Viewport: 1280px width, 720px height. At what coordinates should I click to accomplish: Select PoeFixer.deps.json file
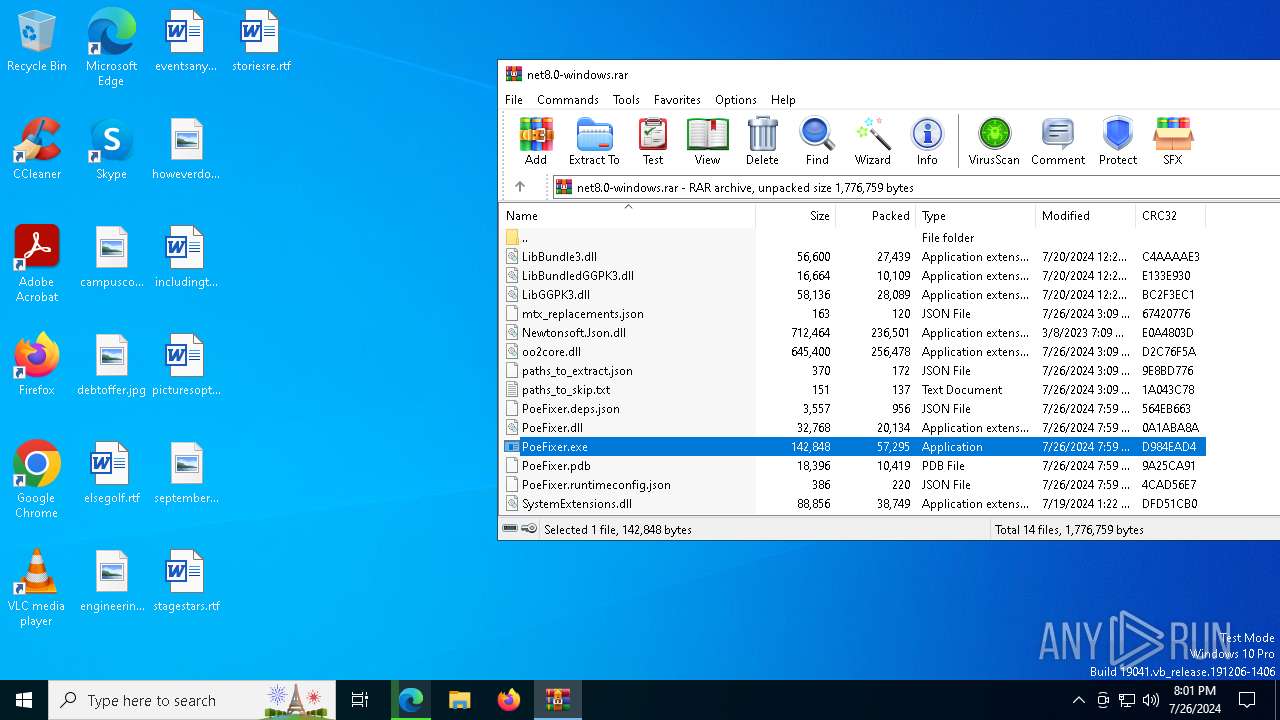[853, 409]
